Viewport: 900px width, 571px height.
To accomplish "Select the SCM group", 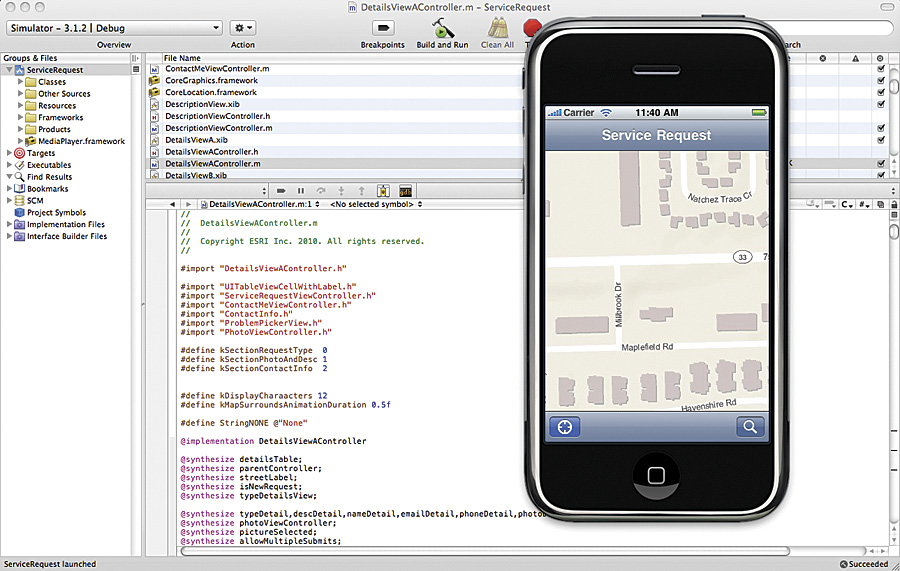I will tap(35, 201).
